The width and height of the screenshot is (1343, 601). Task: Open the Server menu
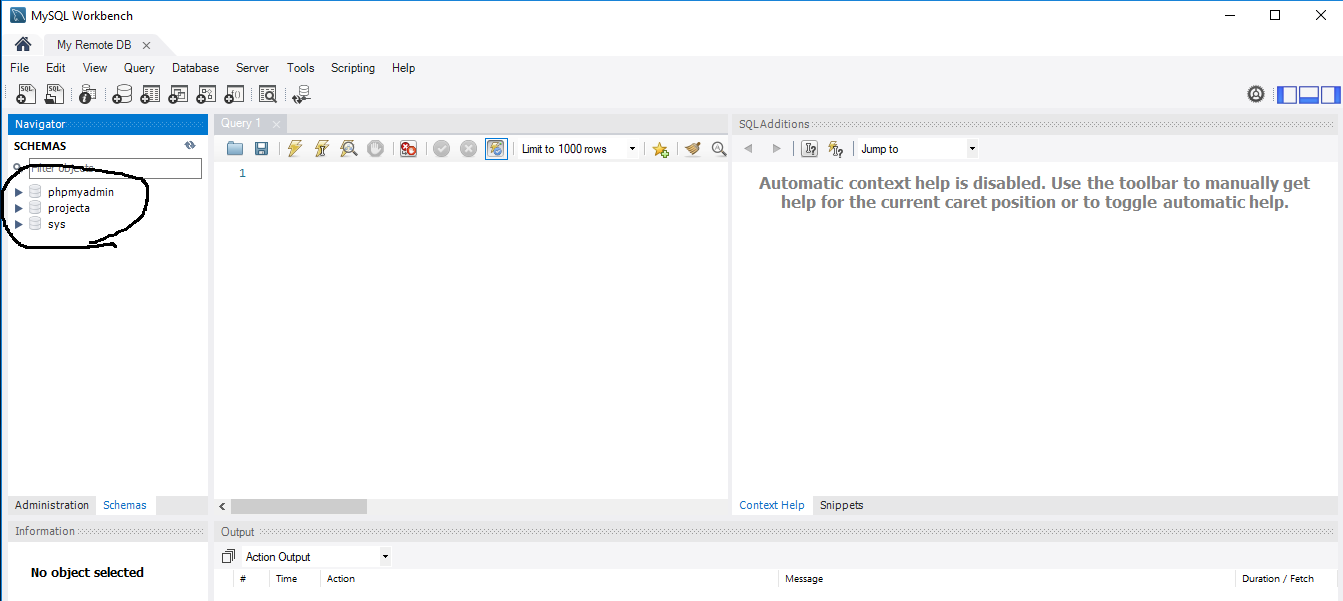252,68
